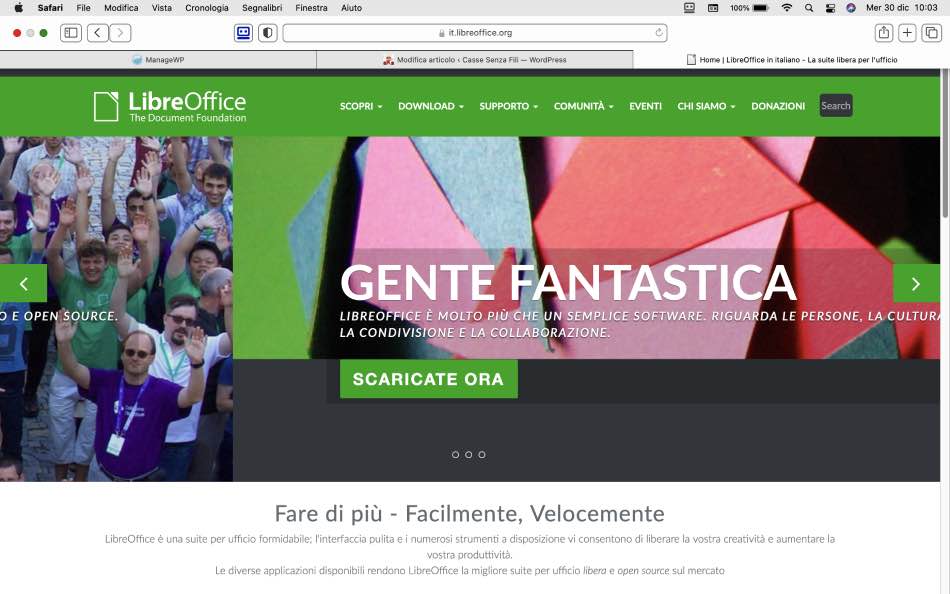Open the DONAZIONI link

click(778, 106)
